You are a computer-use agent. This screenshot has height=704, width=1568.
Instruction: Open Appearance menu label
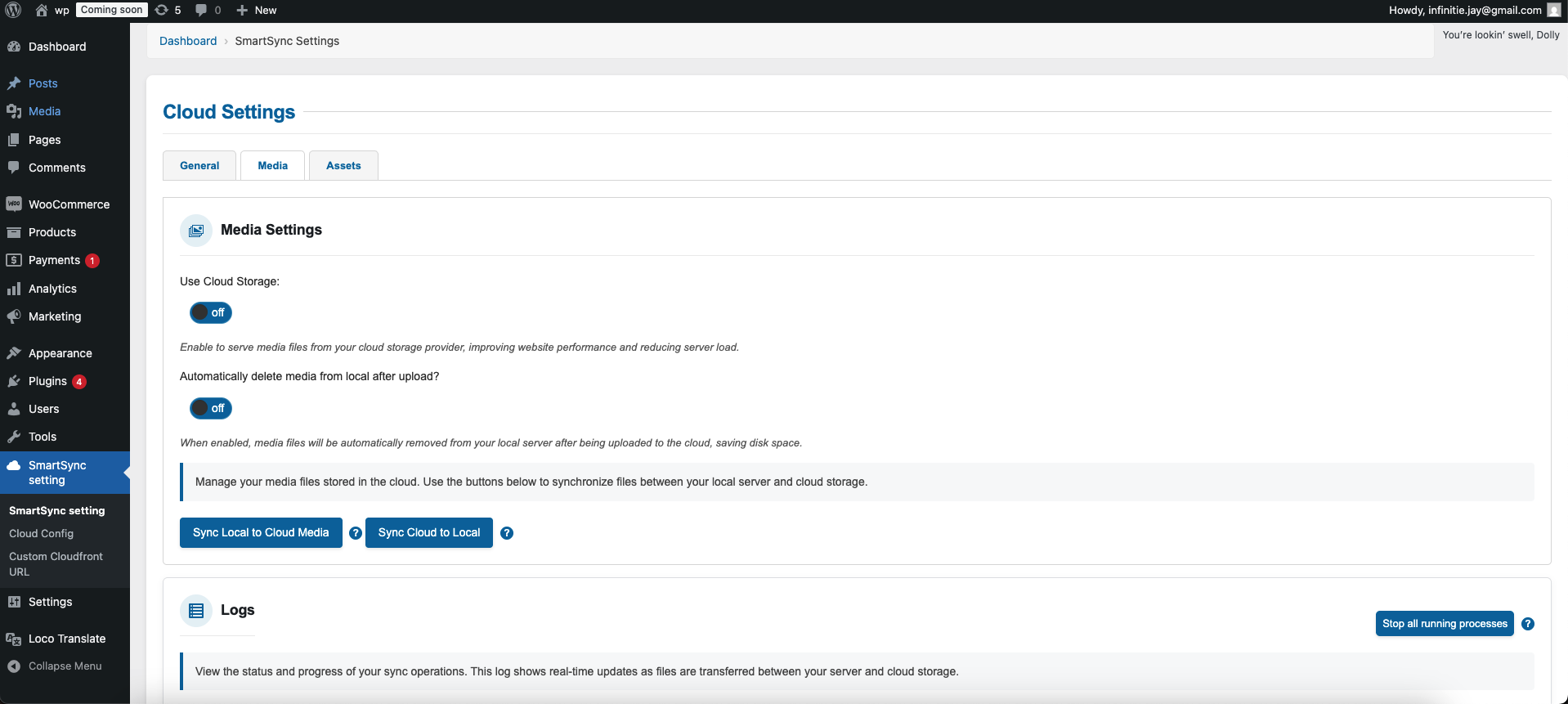[60, 353]
